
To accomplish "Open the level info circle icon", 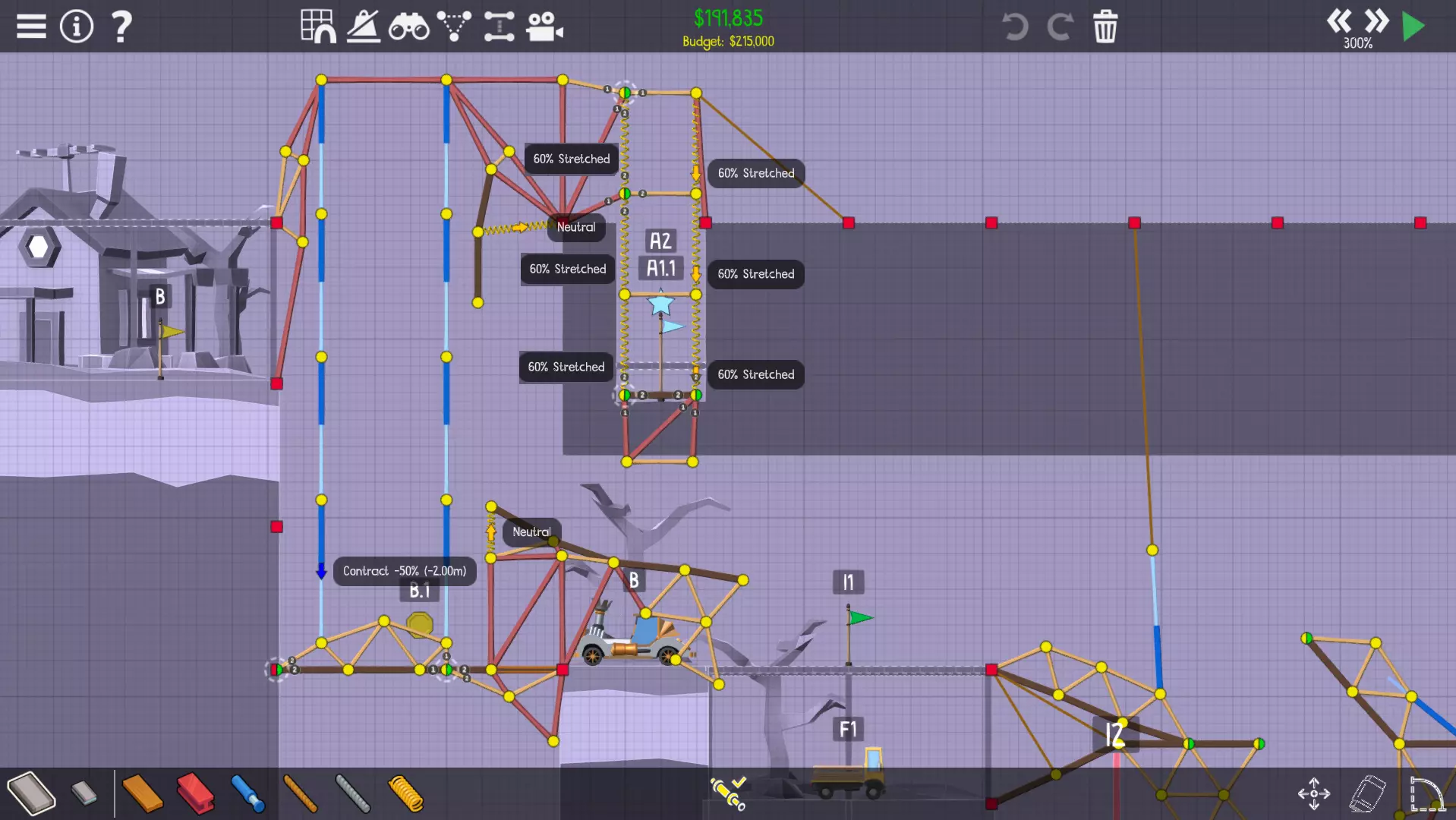I will [76, 27].
